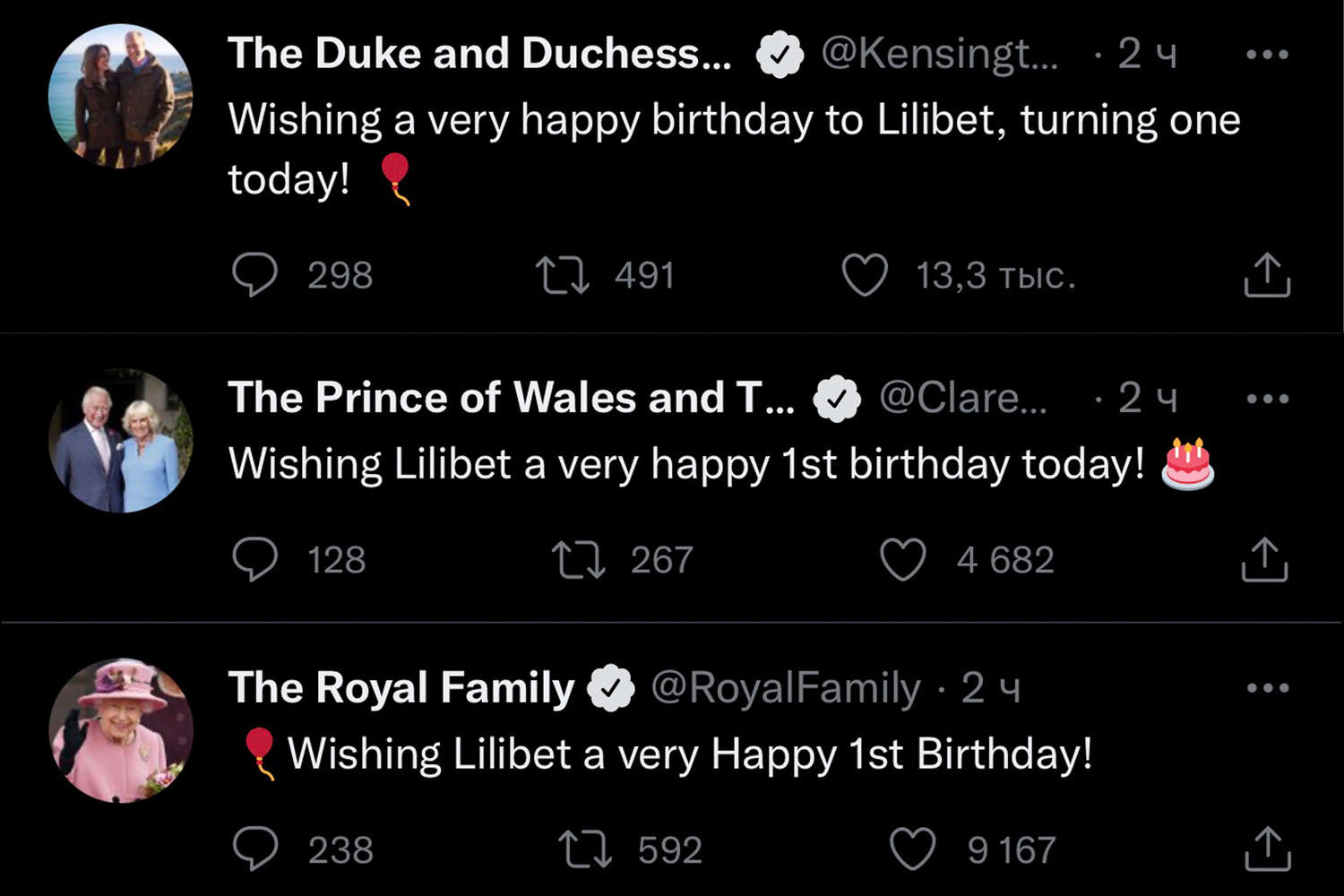Retweet the Prince of Wales tweet
The width and height of the screenshot is (1344, 896).
[578, 559]
